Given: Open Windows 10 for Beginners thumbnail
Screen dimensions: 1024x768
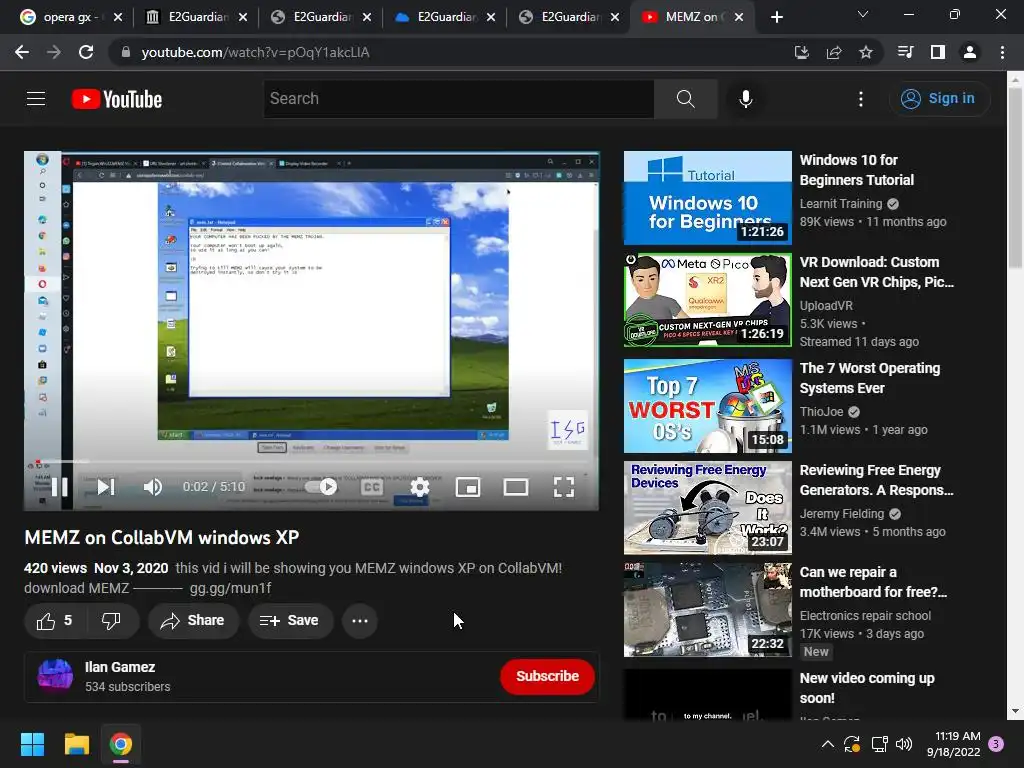Looking at the screenshot, I should coord(708,198).
